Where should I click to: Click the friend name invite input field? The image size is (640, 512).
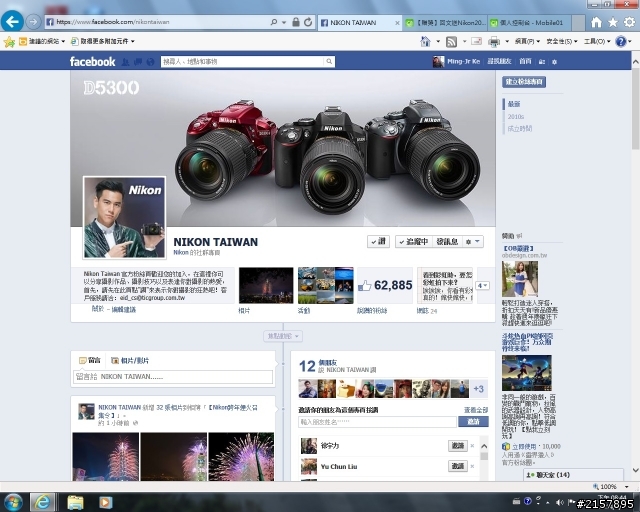(x=377, y=422)
